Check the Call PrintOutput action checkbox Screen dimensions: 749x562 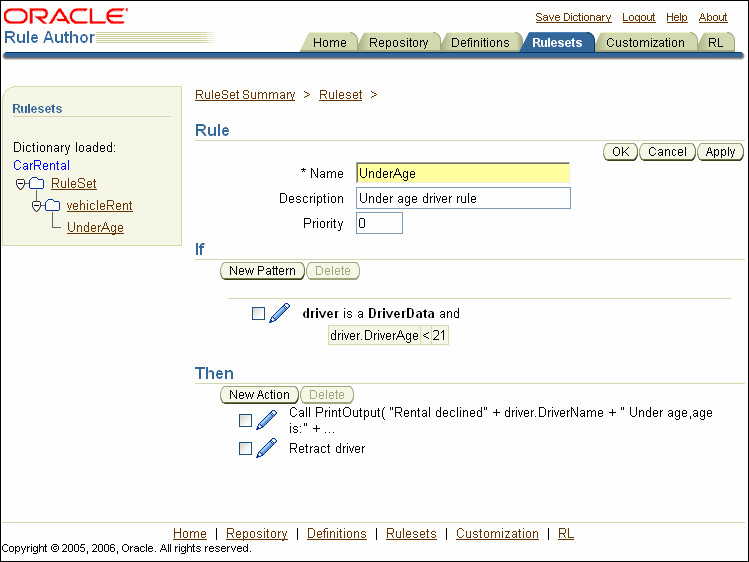click(246, 421)
